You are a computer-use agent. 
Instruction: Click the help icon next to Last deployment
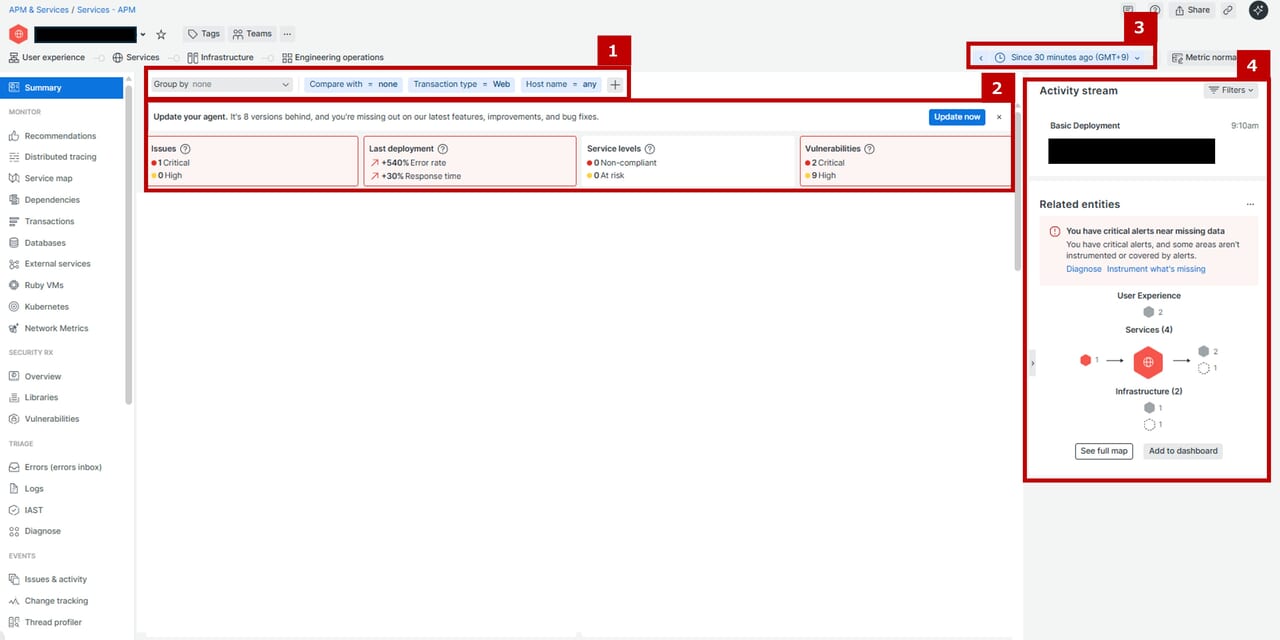[442, 149]
